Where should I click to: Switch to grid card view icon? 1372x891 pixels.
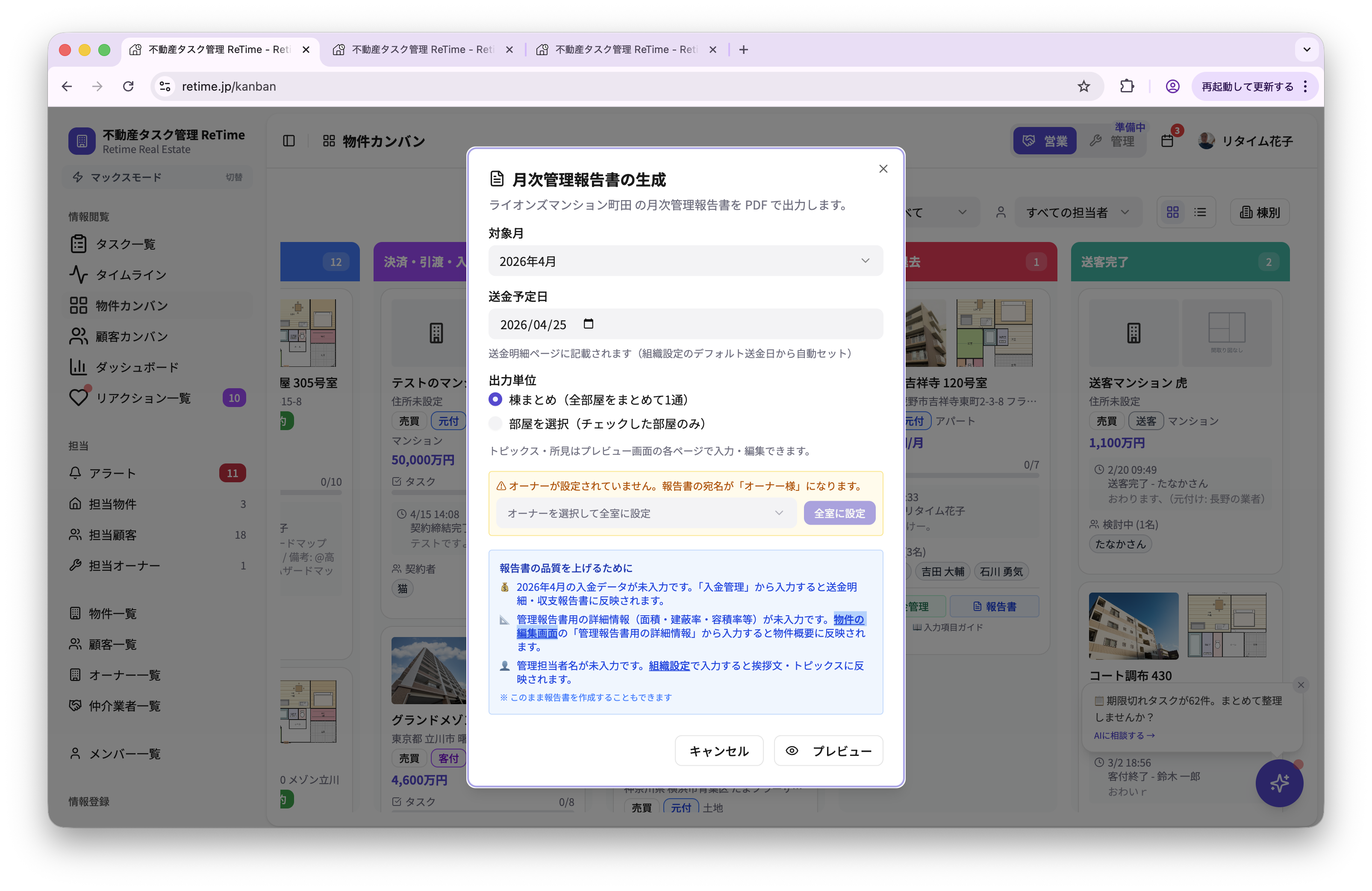tap(1172, 212)
